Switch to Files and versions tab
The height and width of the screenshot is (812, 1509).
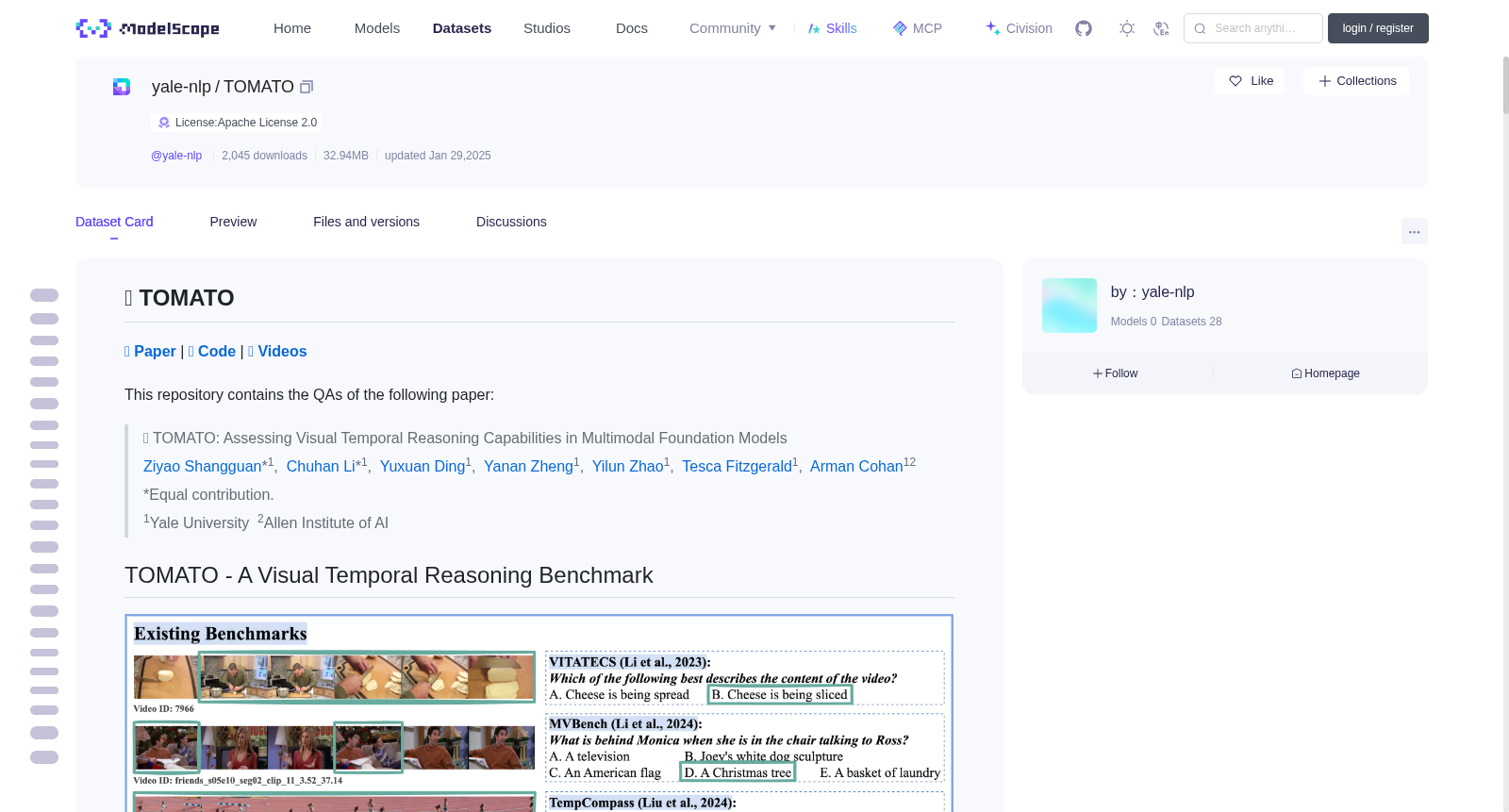coord(366,222)
